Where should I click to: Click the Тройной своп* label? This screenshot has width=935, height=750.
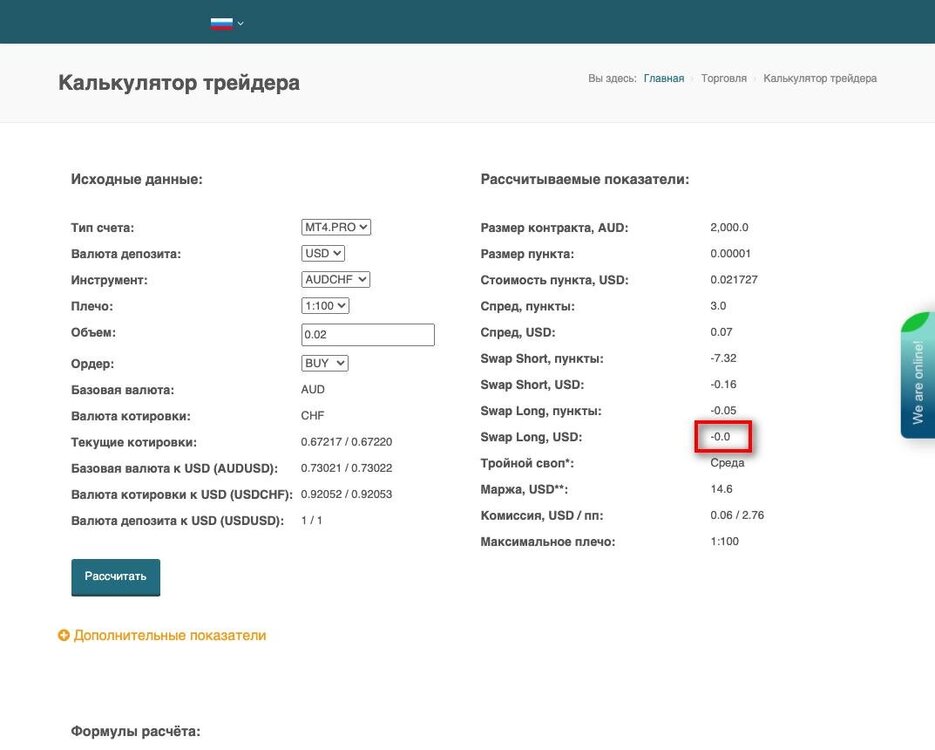527,463
